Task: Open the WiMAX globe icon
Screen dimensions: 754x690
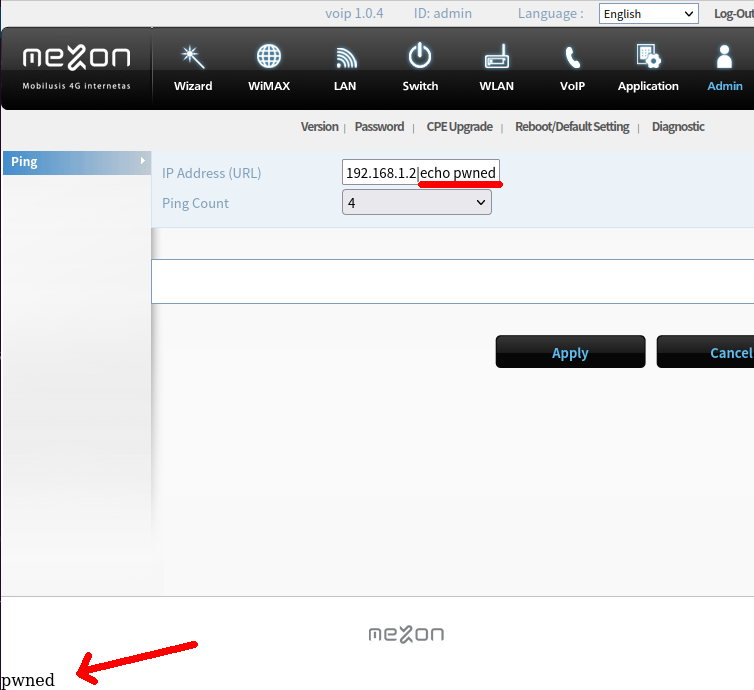Action: [269, 56]
